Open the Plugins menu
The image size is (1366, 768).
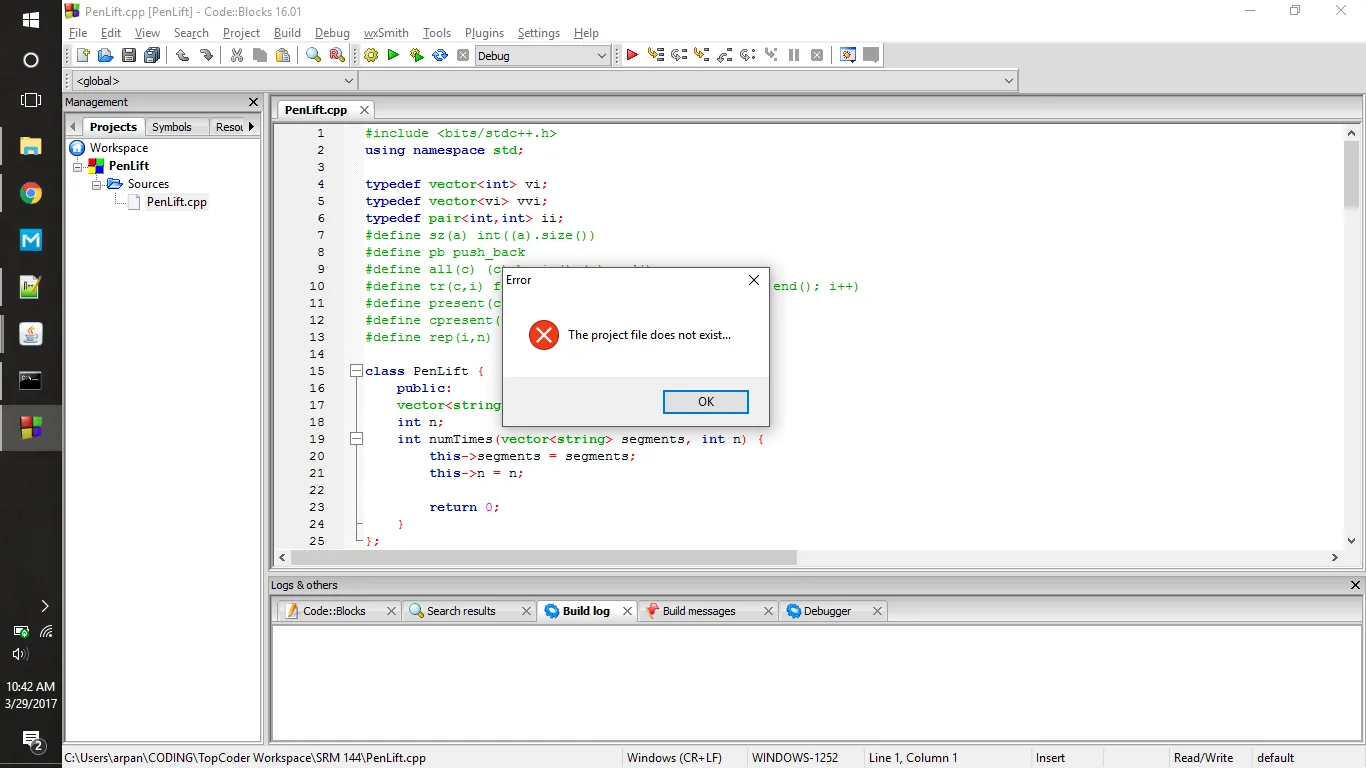coord(484,33)
